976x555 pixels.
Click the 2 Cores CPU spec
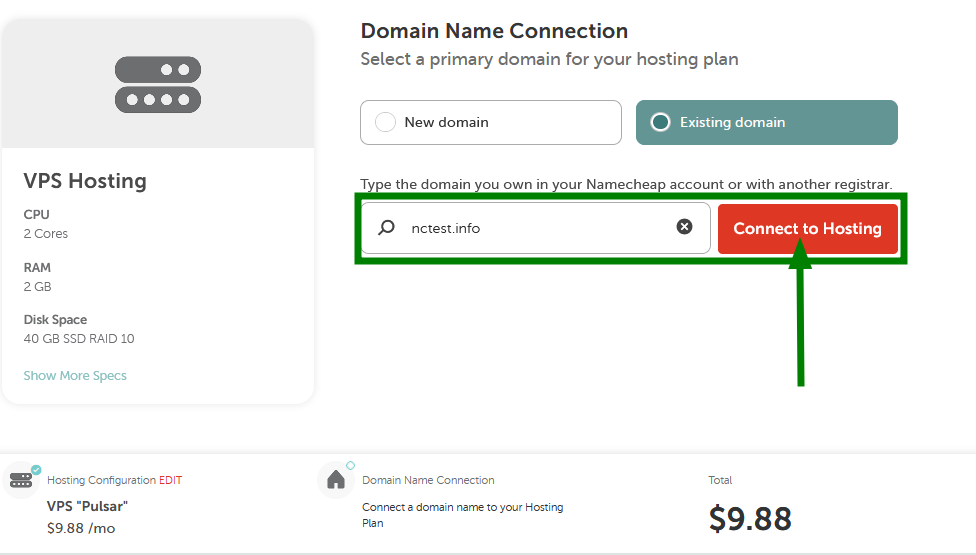pyautogui.click(x=46, y=234)
